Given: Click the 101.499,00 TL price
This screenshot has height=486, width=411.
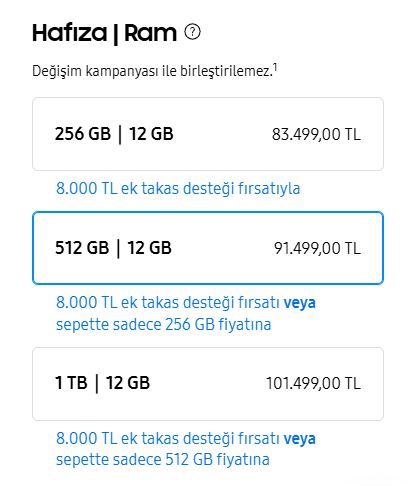Looking at the screenshot, I should 313,384.
